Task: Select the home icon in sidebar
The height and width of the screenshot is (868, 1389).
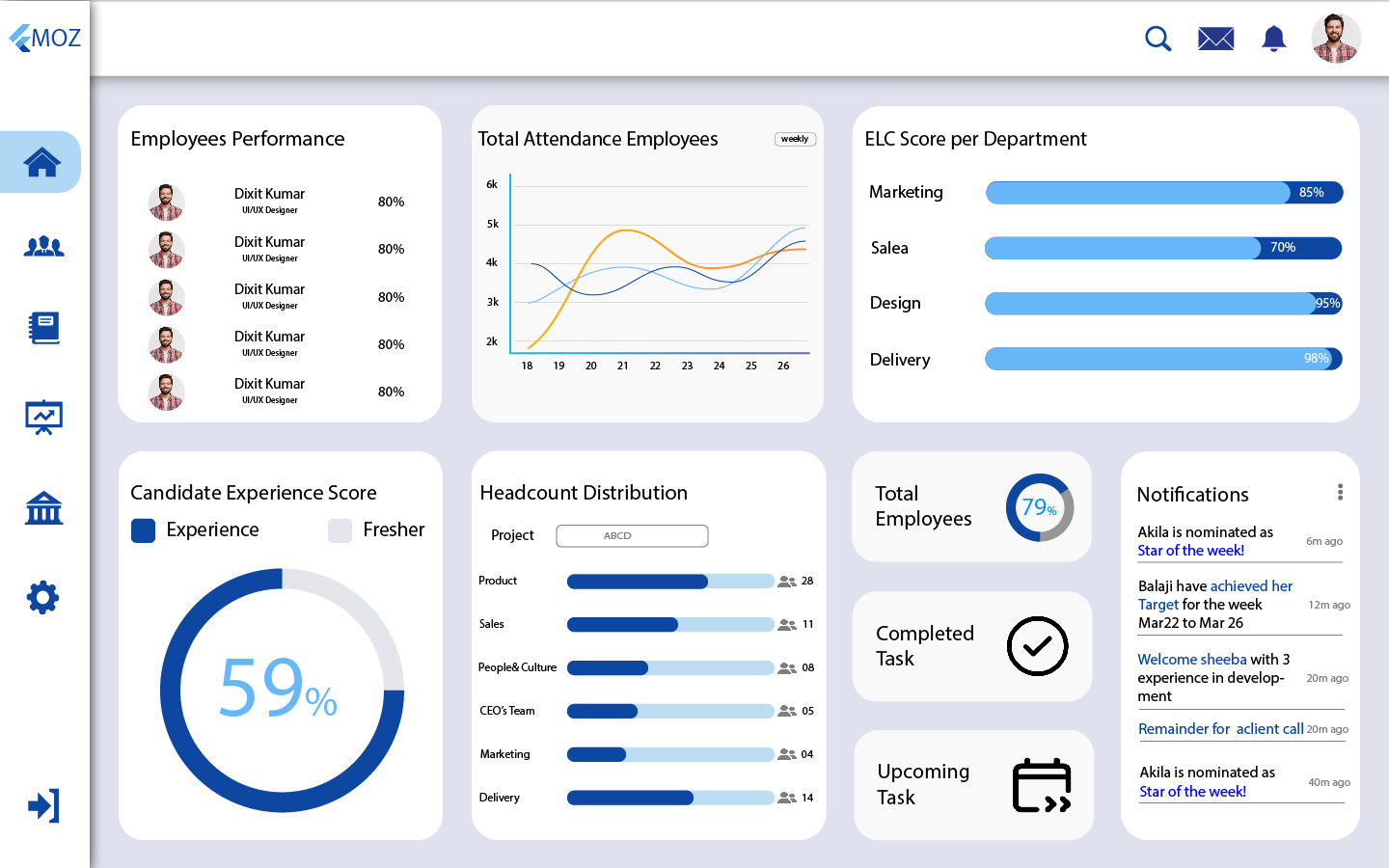Action: 42,162
